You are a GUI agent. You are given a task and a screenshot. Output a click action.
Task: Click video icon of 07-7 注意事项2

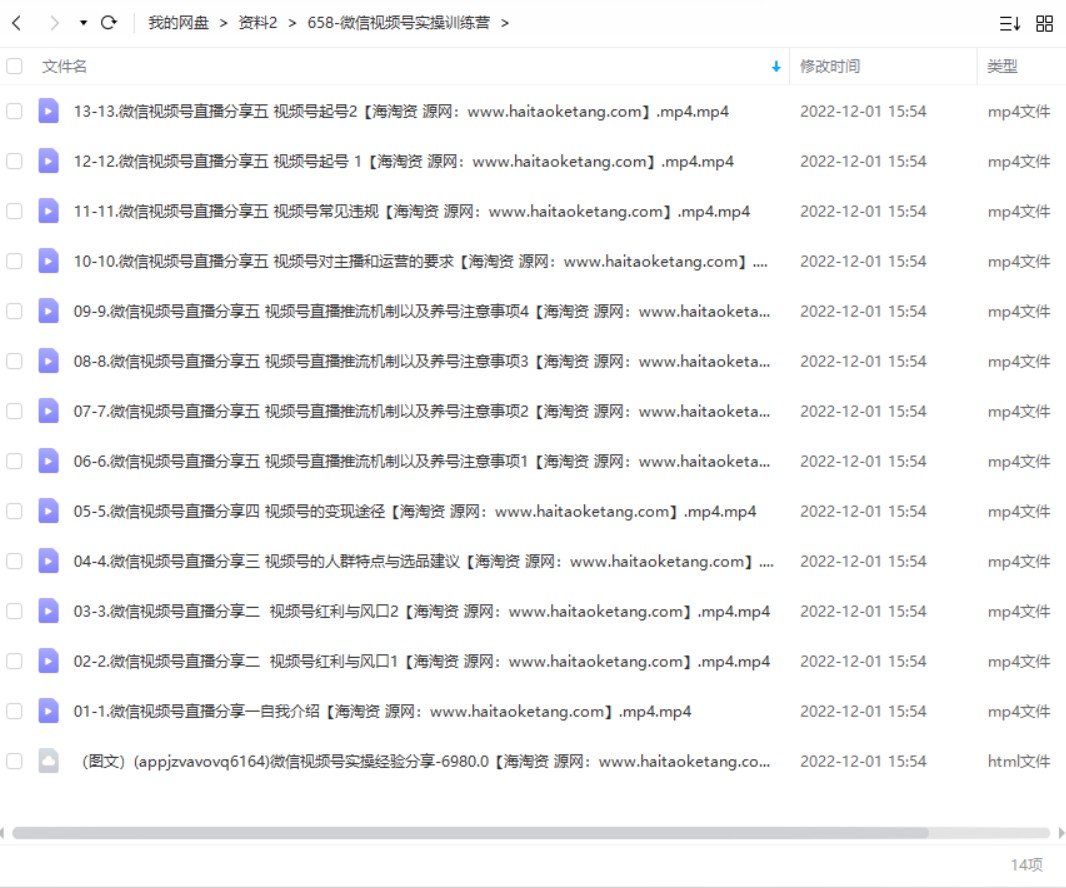tap(48, 411)
